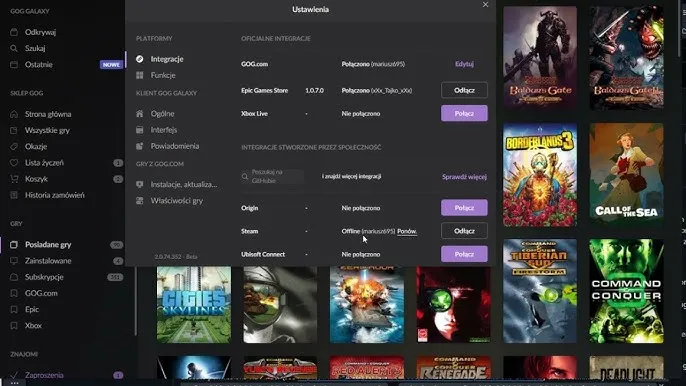
Task: Select the Powiadomienia settings section
Action: pyautogui.click(x=175, y=146)
